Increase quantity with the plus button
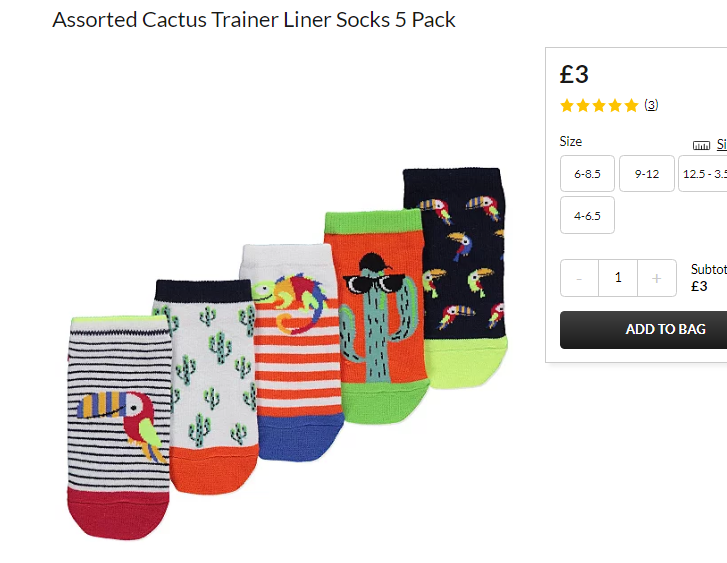727x563 pixels. [657, 278]
